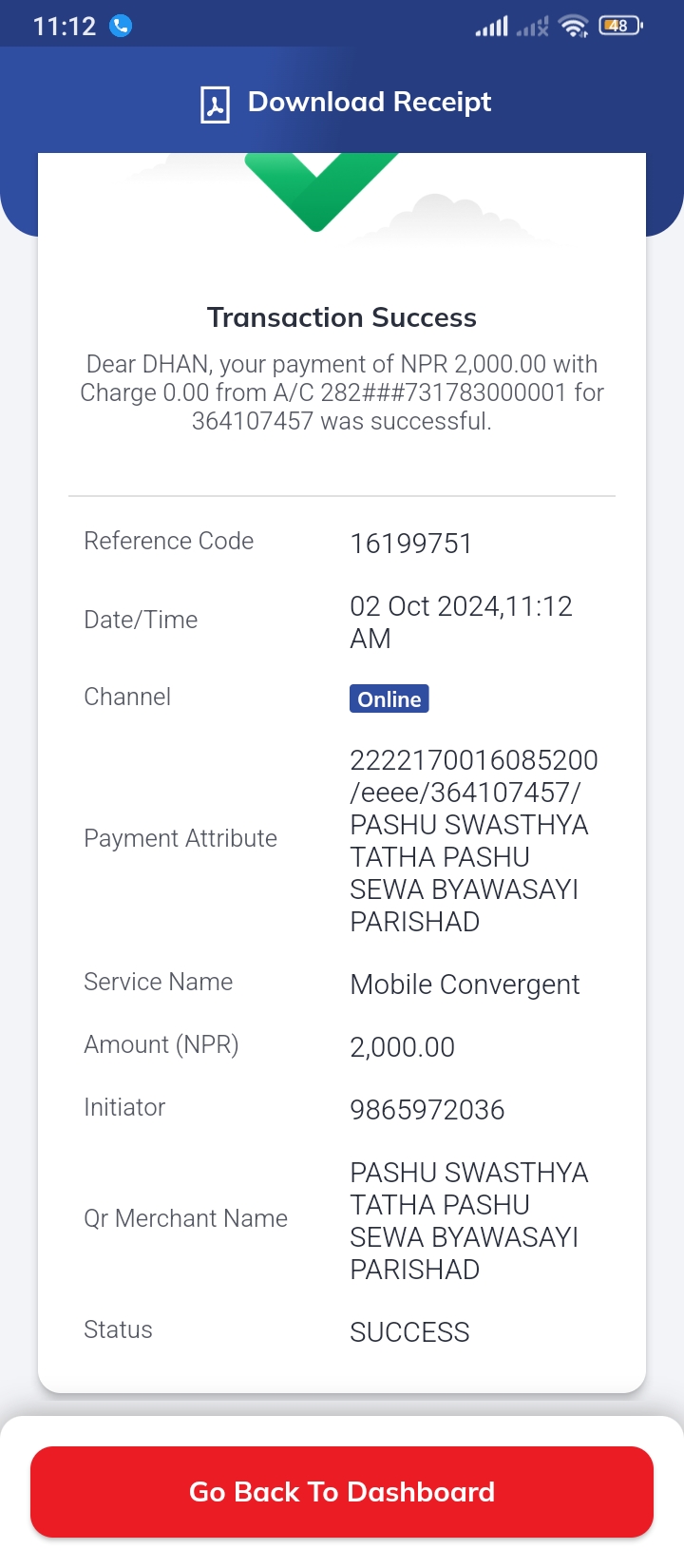Tap the PDF download receipt icon
This screenshot has width=684, height=1568.
(215, 104)
